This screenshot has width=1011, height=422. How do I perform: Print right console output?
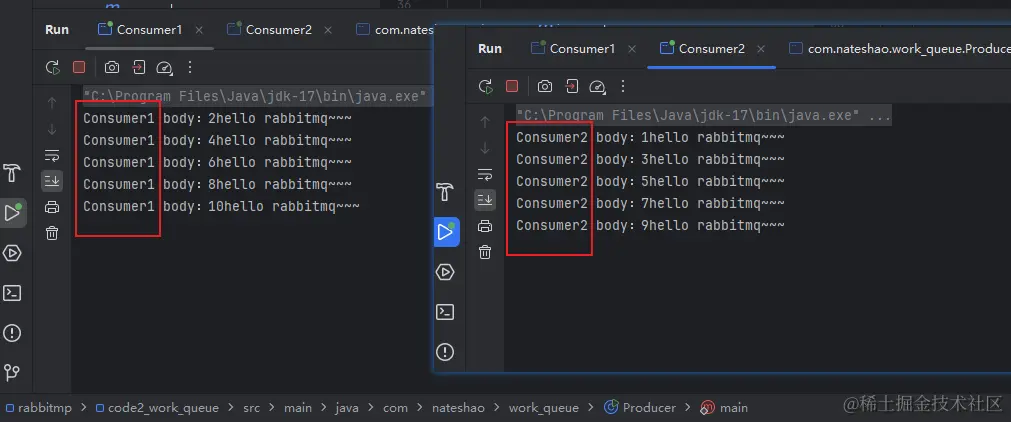coord(485,226)
